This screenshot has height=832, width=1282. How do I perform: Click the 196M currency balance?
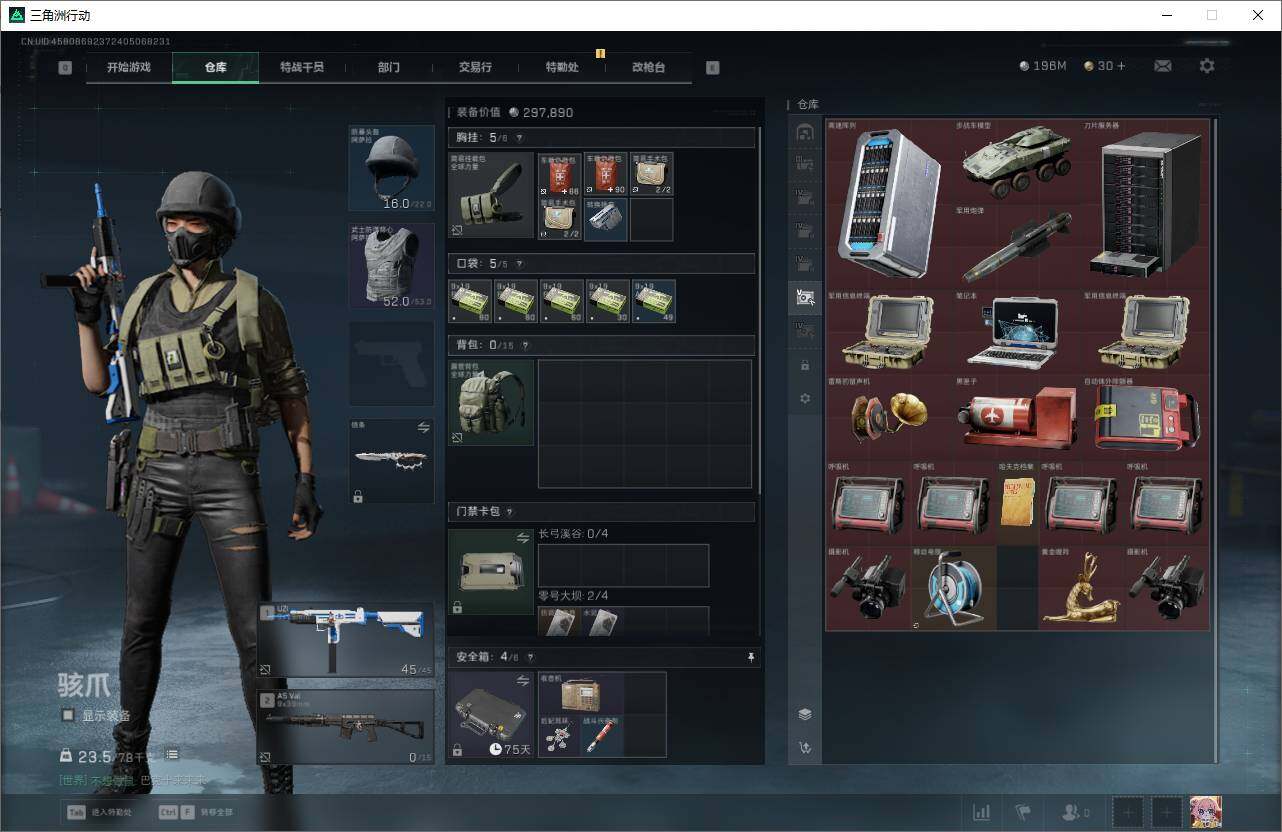click(x=1042, y=66)
